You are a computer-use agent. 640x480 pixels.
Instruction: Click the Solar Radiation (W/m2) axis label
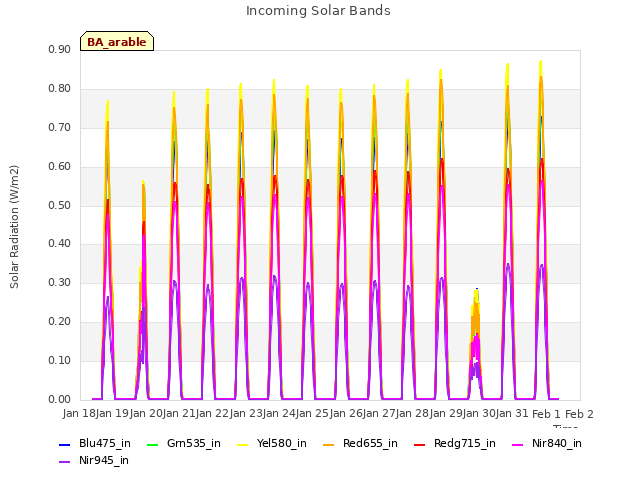14,227
